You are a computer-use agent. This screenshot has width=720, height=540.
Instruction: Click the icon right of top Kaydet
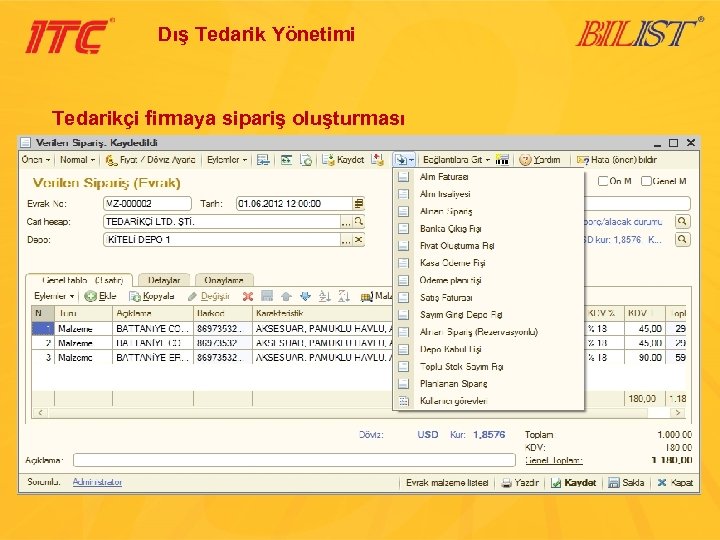point(377,160)
